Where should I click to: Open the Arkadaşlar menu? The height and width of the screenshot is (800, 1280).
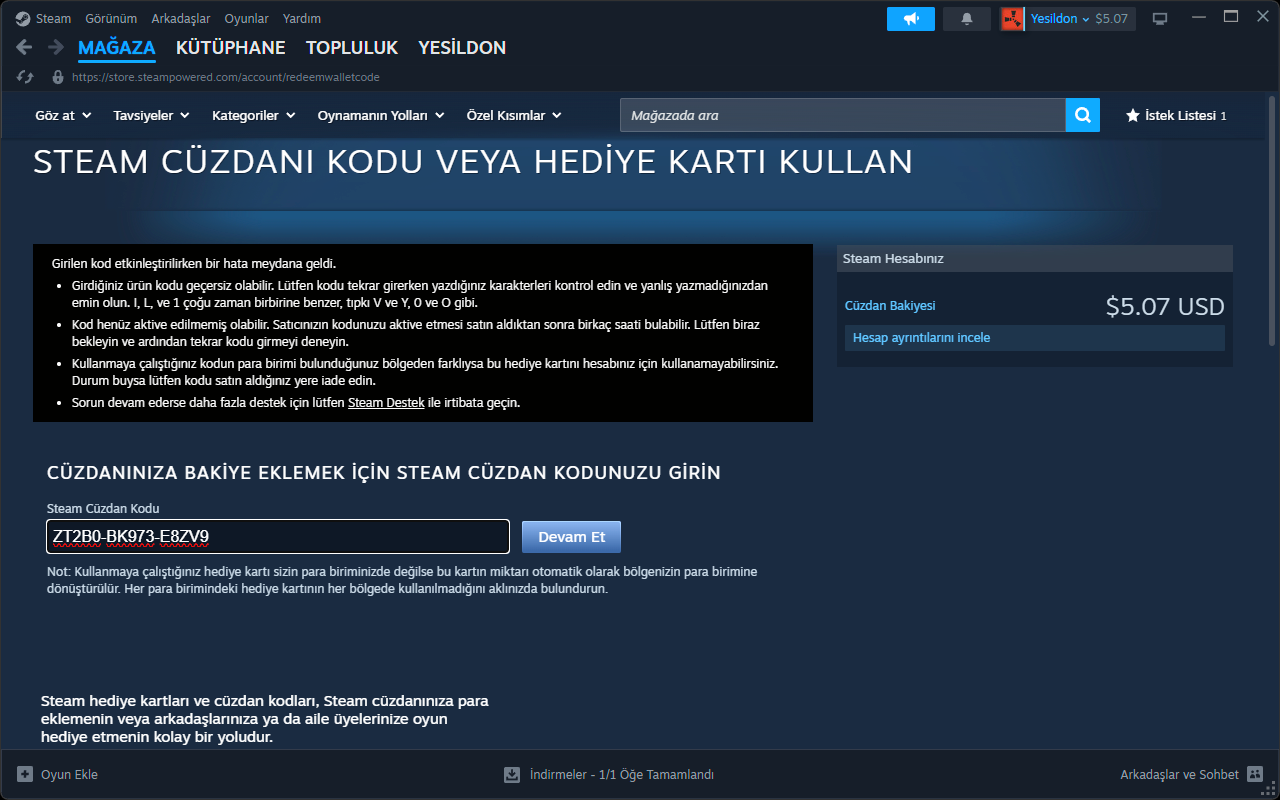tap(181, 19)
